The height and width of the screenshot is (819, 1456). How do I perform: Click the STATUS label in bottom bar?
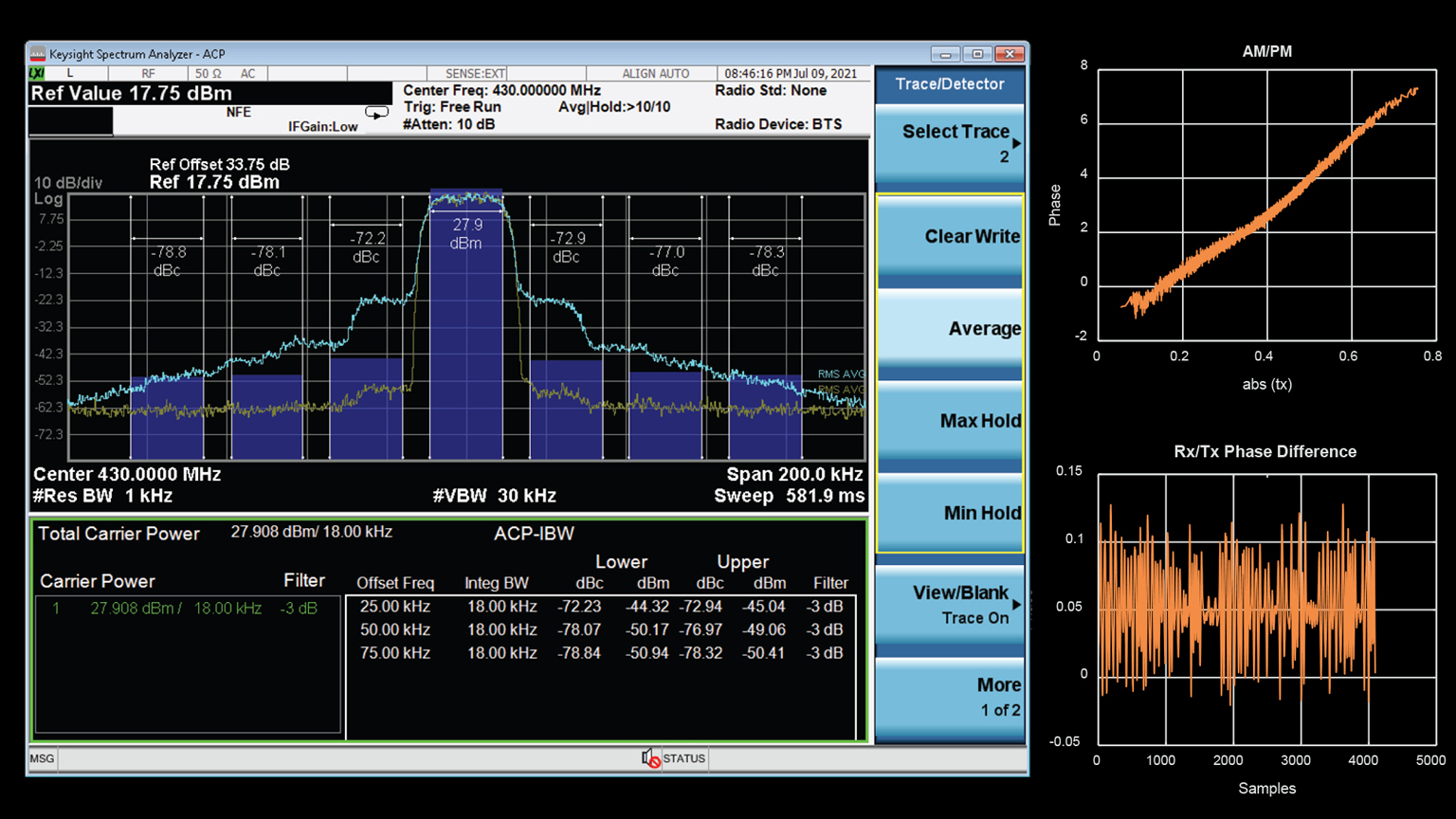pos(683,758)
